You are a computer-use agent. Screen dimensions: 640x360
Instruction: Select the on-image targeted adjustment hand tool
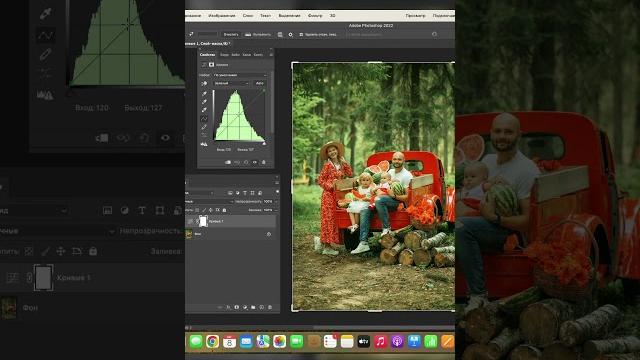click(204, 83)
